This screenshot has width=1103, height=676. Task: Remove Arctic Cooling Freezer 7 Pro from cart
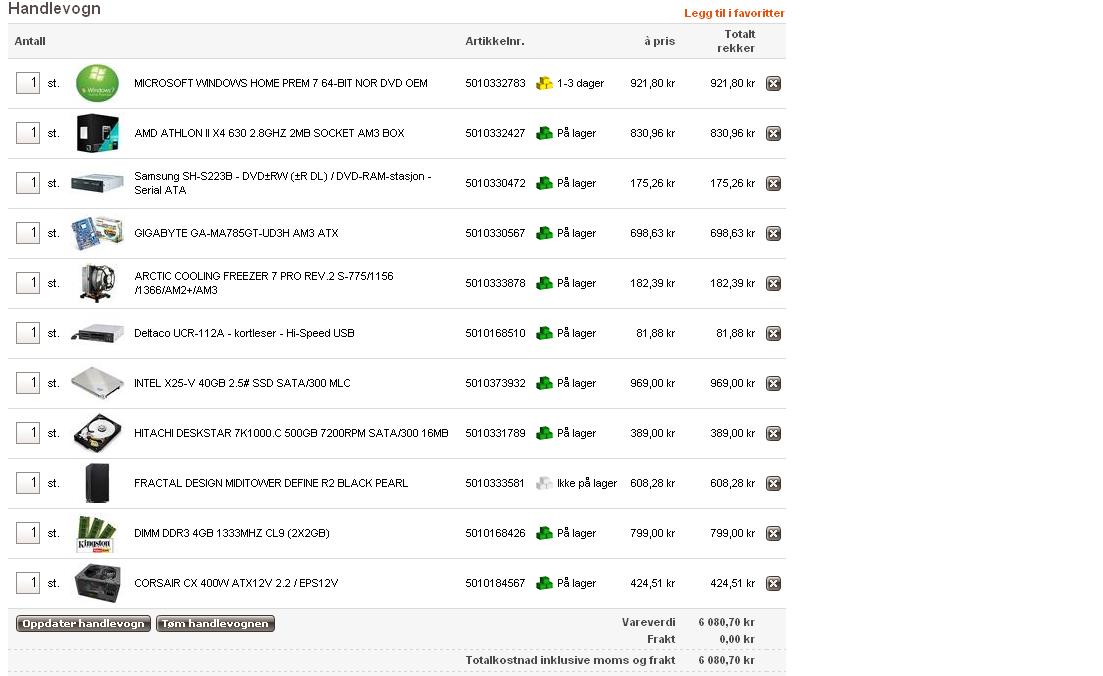(773, 283)
